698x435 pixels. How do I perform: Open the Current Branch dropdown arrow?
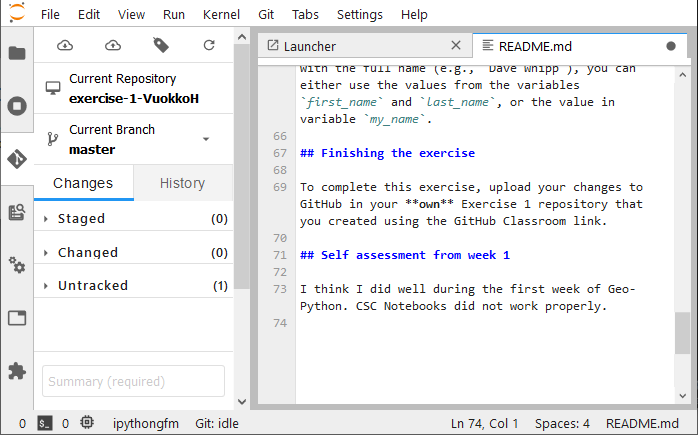click(206, 139)
